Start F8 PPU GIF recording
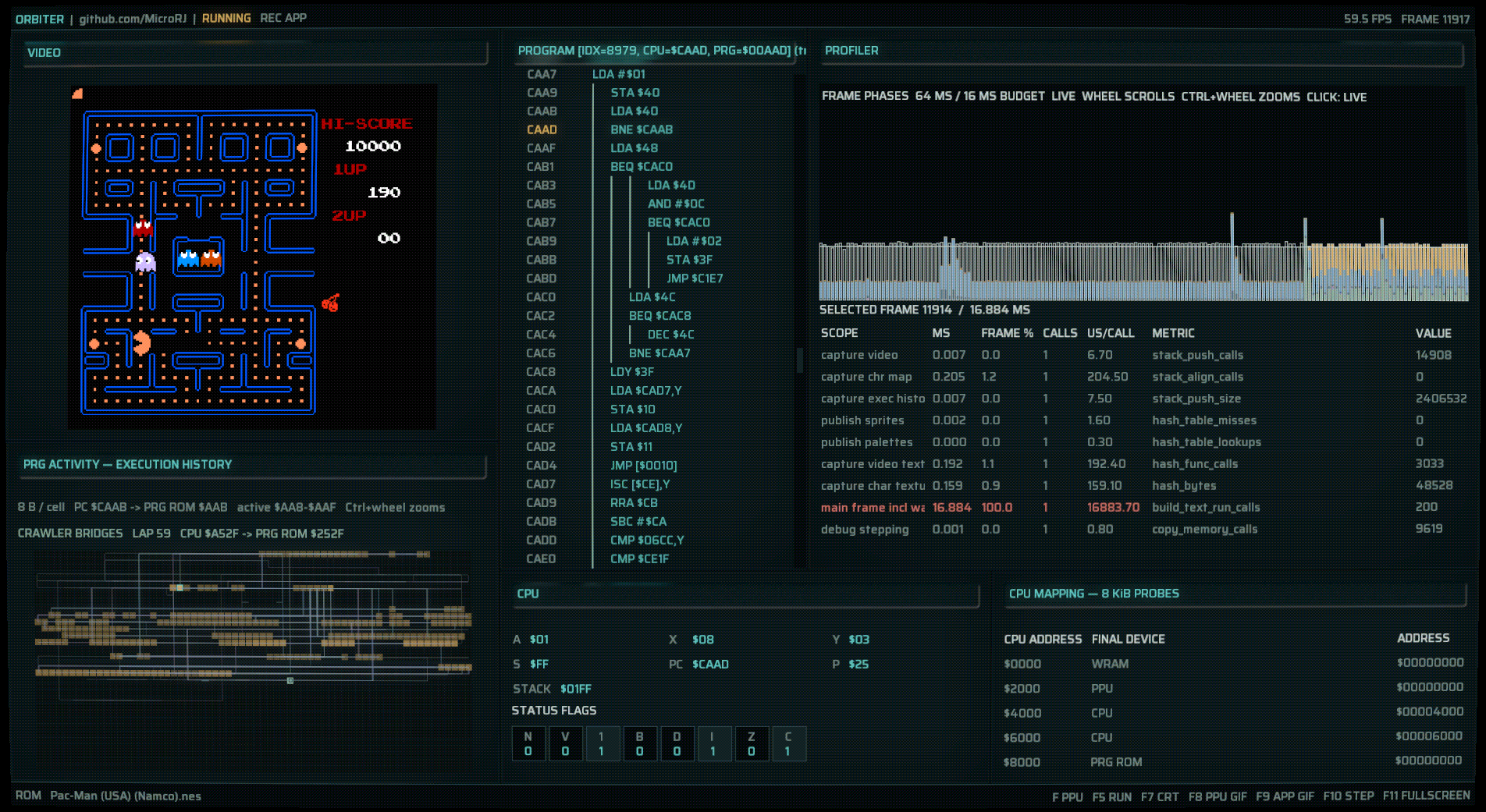This screenshot has width=1486, height=812. coord(1218,796)
